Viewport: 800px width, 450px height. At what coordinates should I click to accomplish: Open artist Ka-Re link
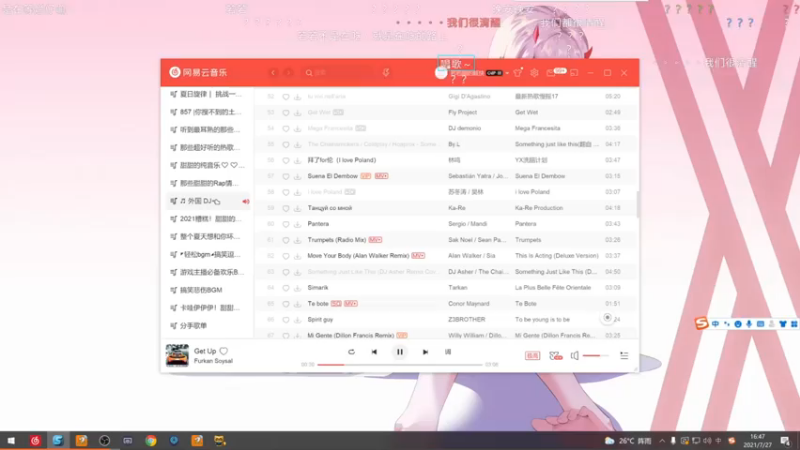(x=457, y=208)
